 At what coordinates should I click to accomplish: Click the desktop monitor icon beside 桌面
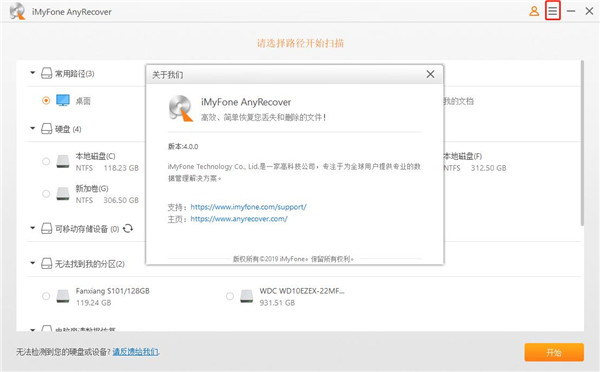pyautogui.click(x=63, y=100)
